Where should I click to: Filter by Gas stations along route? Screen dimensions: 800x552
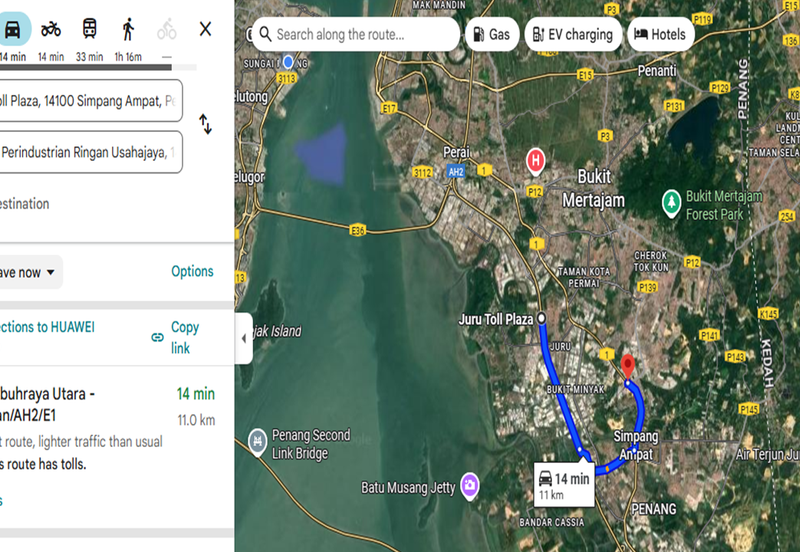[x=491, y=34]
